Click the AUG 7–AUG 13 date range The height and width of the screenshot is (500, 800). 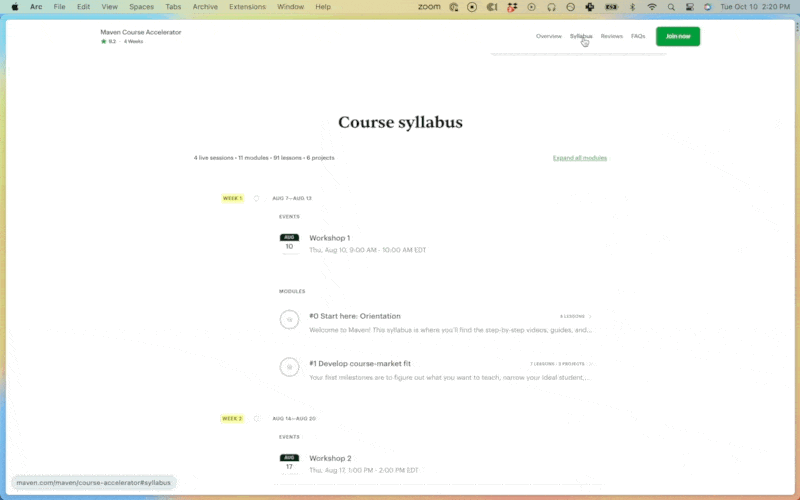point(292,198)
